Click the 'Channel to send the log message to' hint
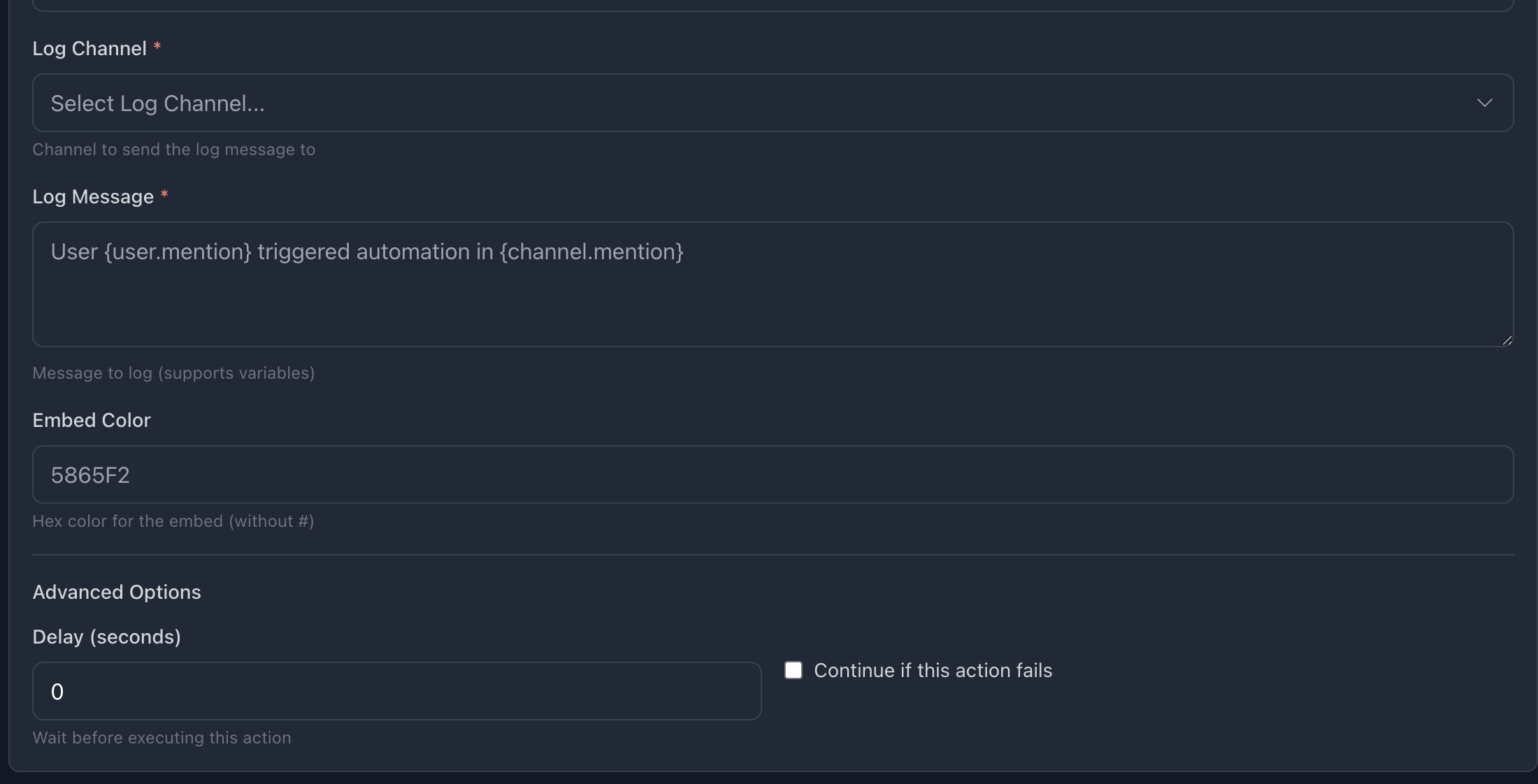 [x=173, y=150]
